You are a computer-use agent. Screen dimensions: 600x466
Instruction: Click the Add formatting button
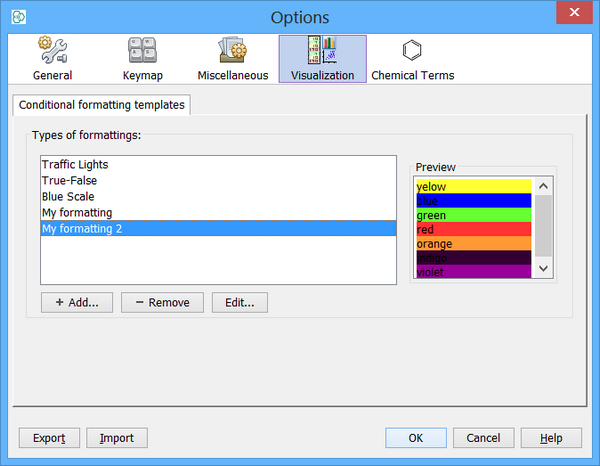pyautogui.click(x=76, y=302)
